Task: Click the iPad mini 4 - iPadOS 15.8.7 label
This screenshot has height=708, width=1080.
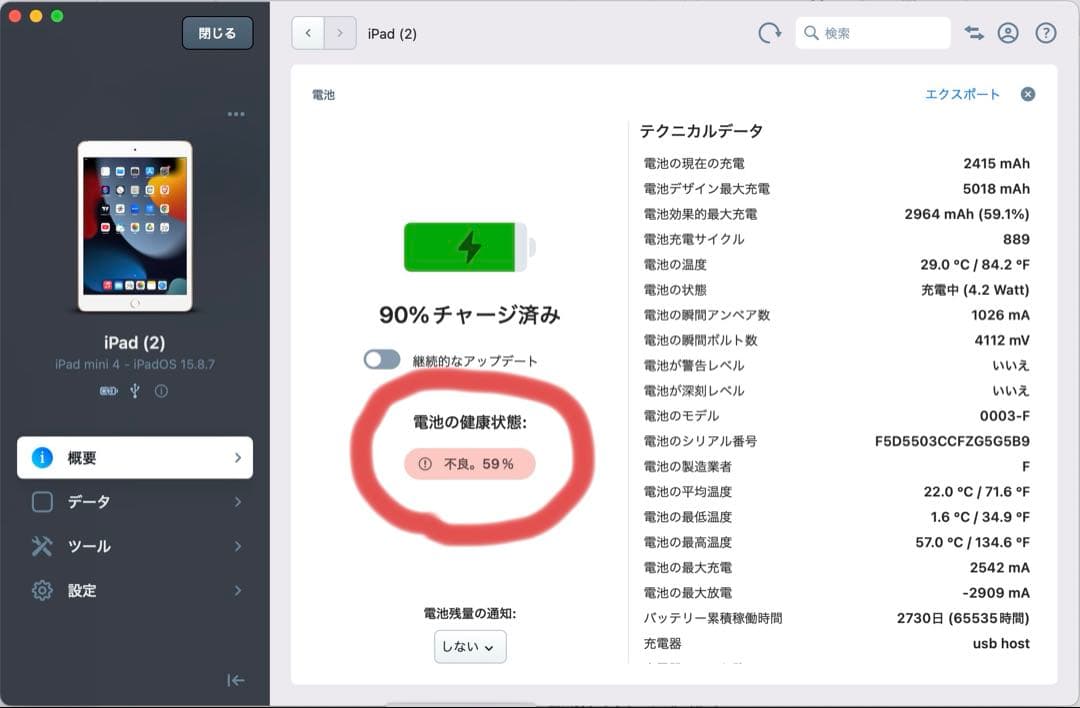Action: tap(135, 364)
